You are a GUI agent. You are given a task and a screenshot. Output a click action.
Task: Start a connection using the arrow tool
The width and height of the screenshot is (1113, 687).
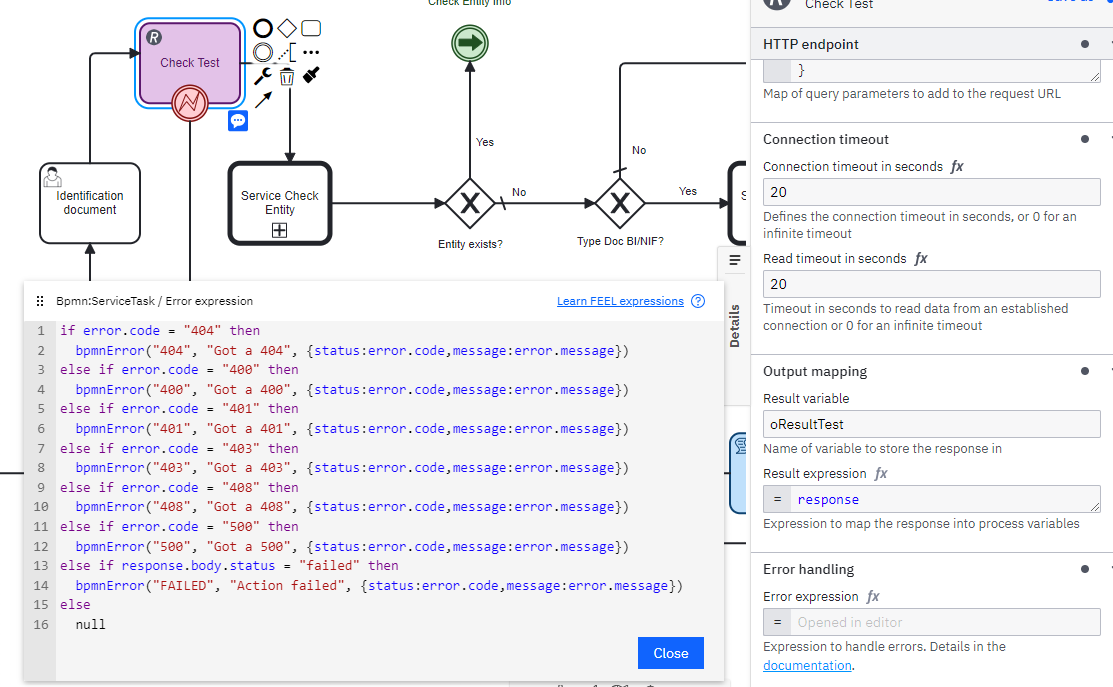[263, 100]
